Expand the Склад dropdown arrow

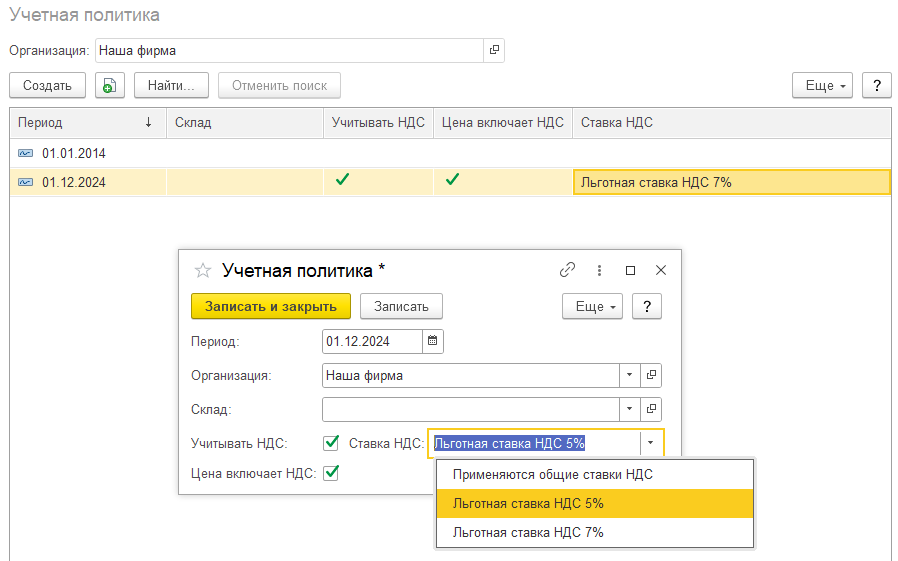(630, 409)
